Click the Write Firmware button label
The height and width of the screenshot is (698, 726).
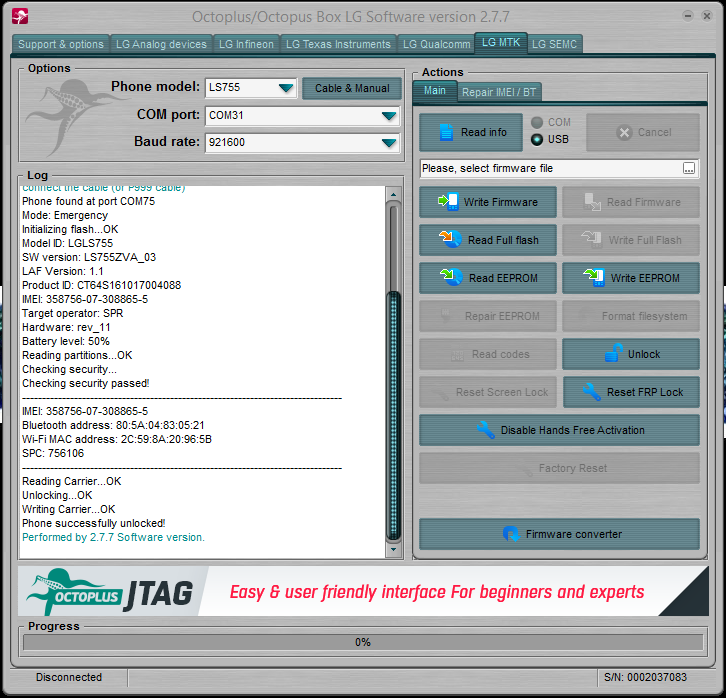coord(501,202)
